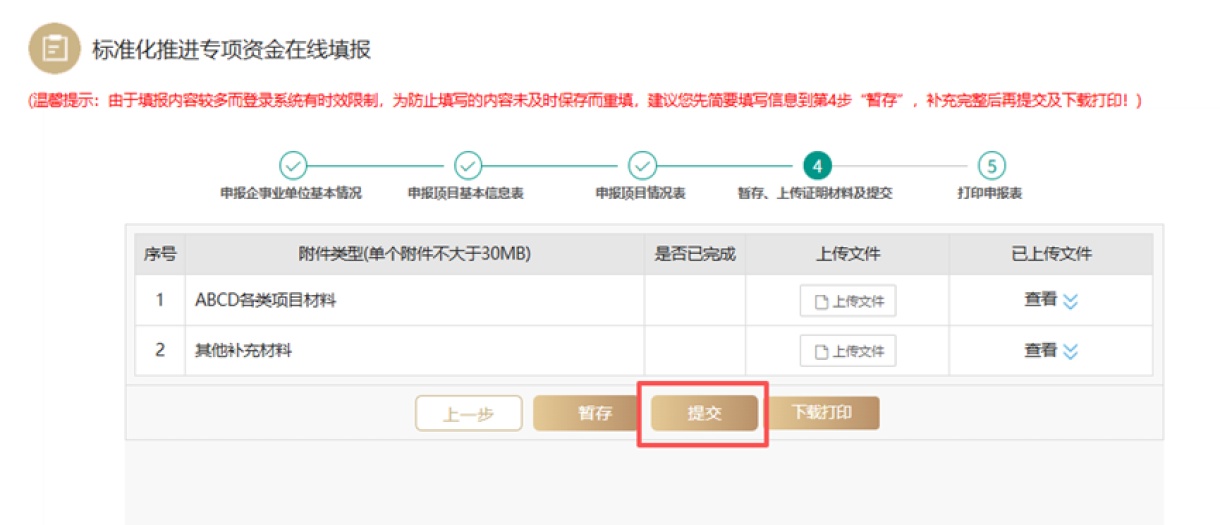The width and height of the screenshot is (1220, 525).
Task: Click the second step's checkmark circle
Action: (x=468, y=165)
